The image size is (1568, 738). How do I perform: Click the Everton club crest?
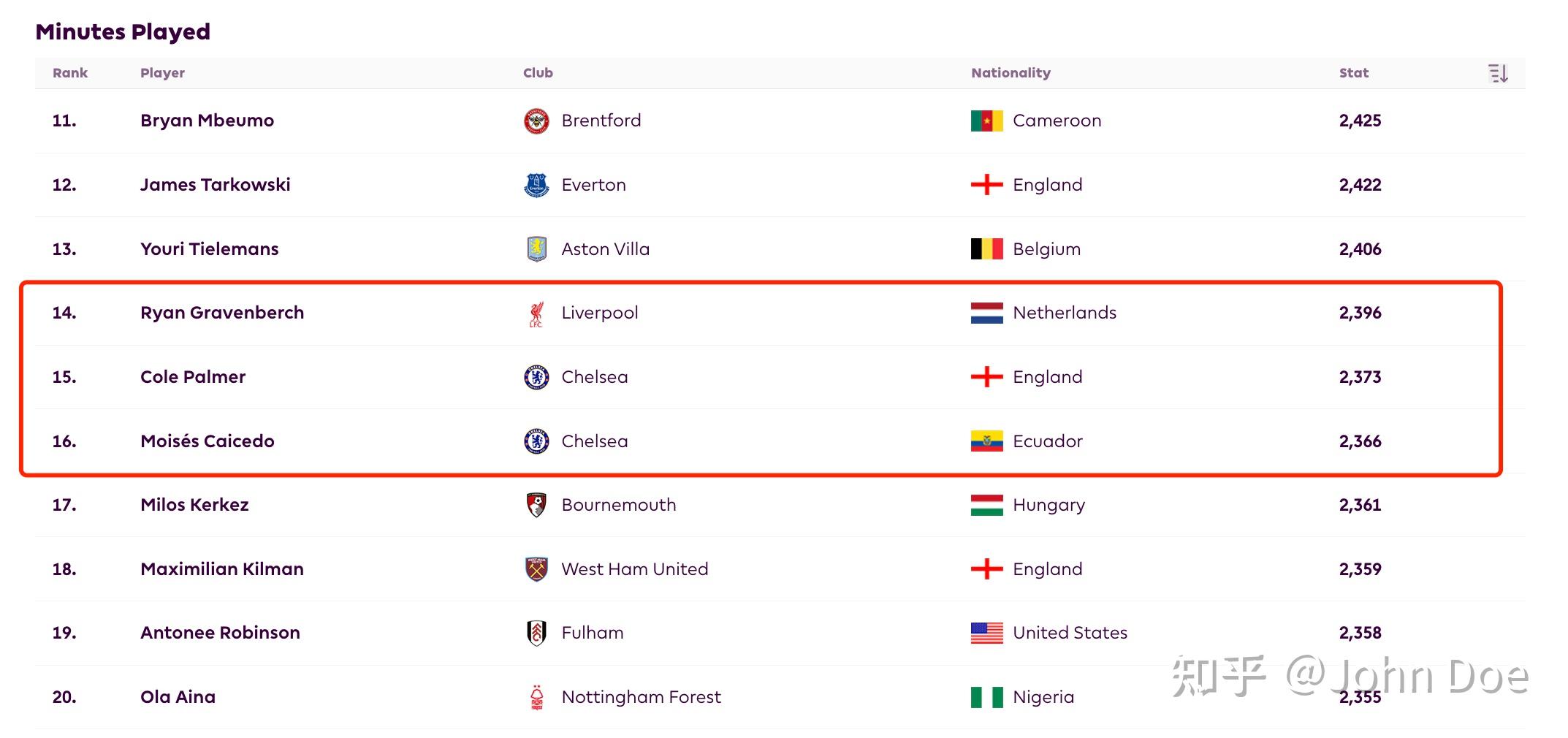537,185
